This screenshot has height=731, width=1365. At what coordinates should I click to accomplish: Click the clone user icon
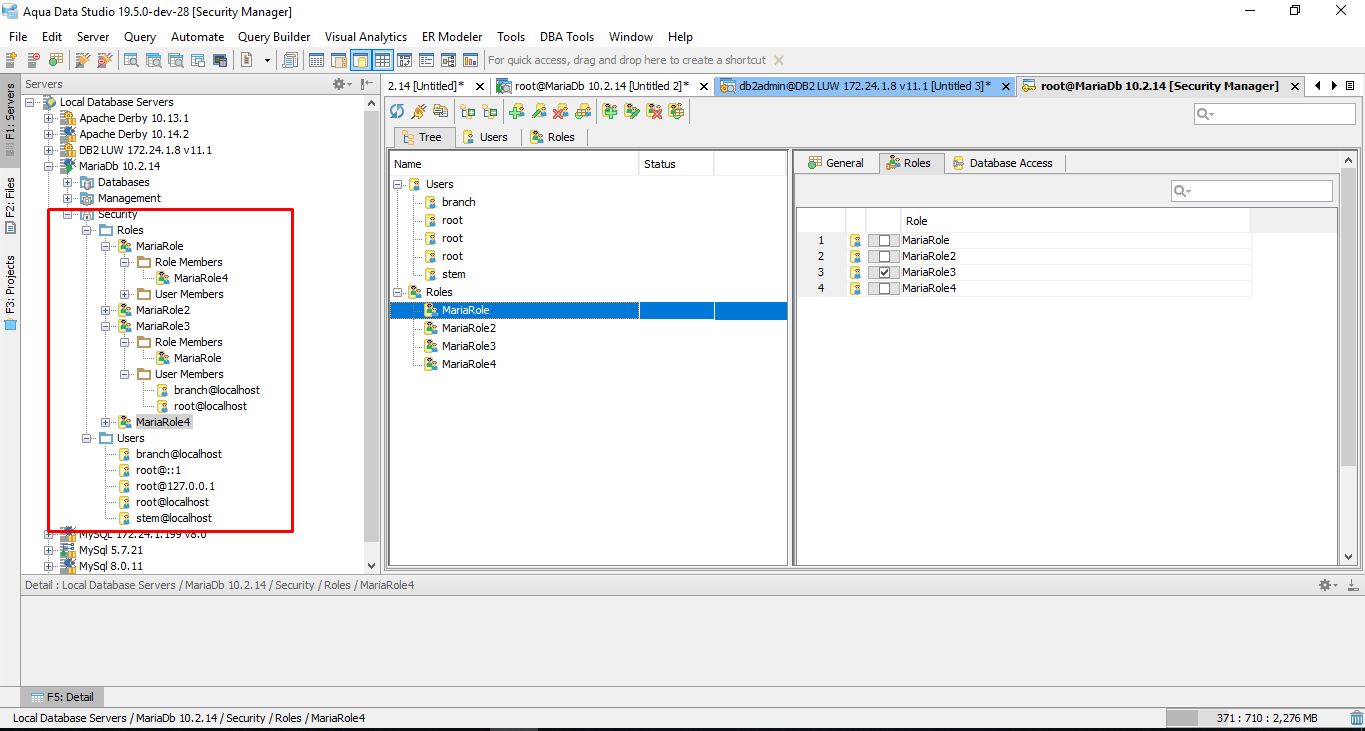(582, 111)
